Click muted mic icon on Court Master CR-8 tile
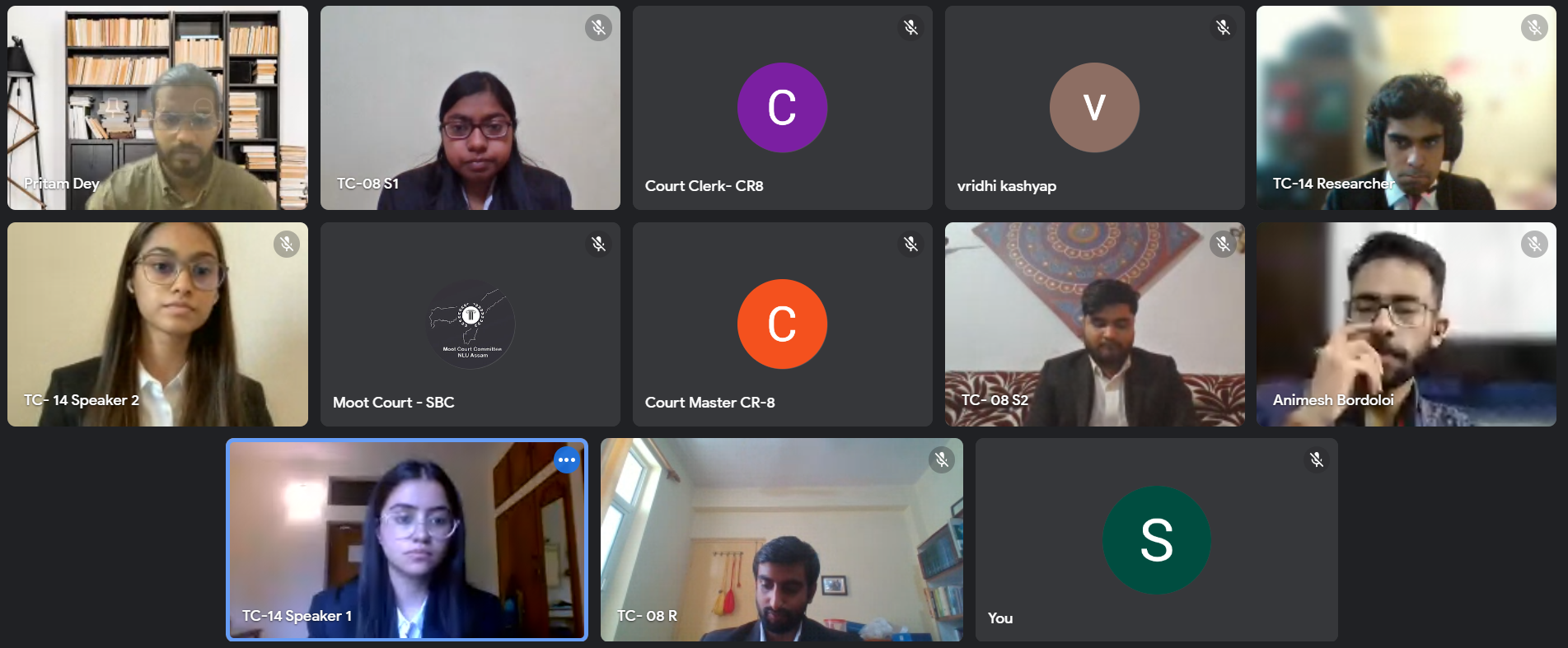1568x648 pixels. (x=910, y=244)
